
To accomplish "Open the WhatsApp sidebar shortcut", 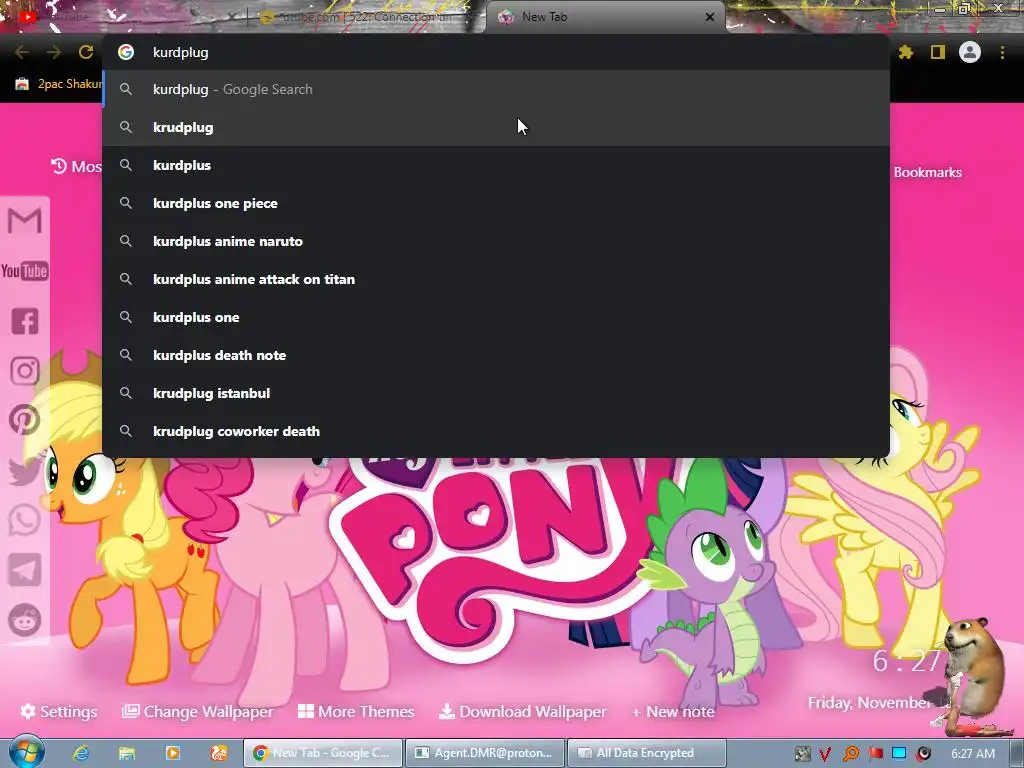I will (x=25, y=520).
